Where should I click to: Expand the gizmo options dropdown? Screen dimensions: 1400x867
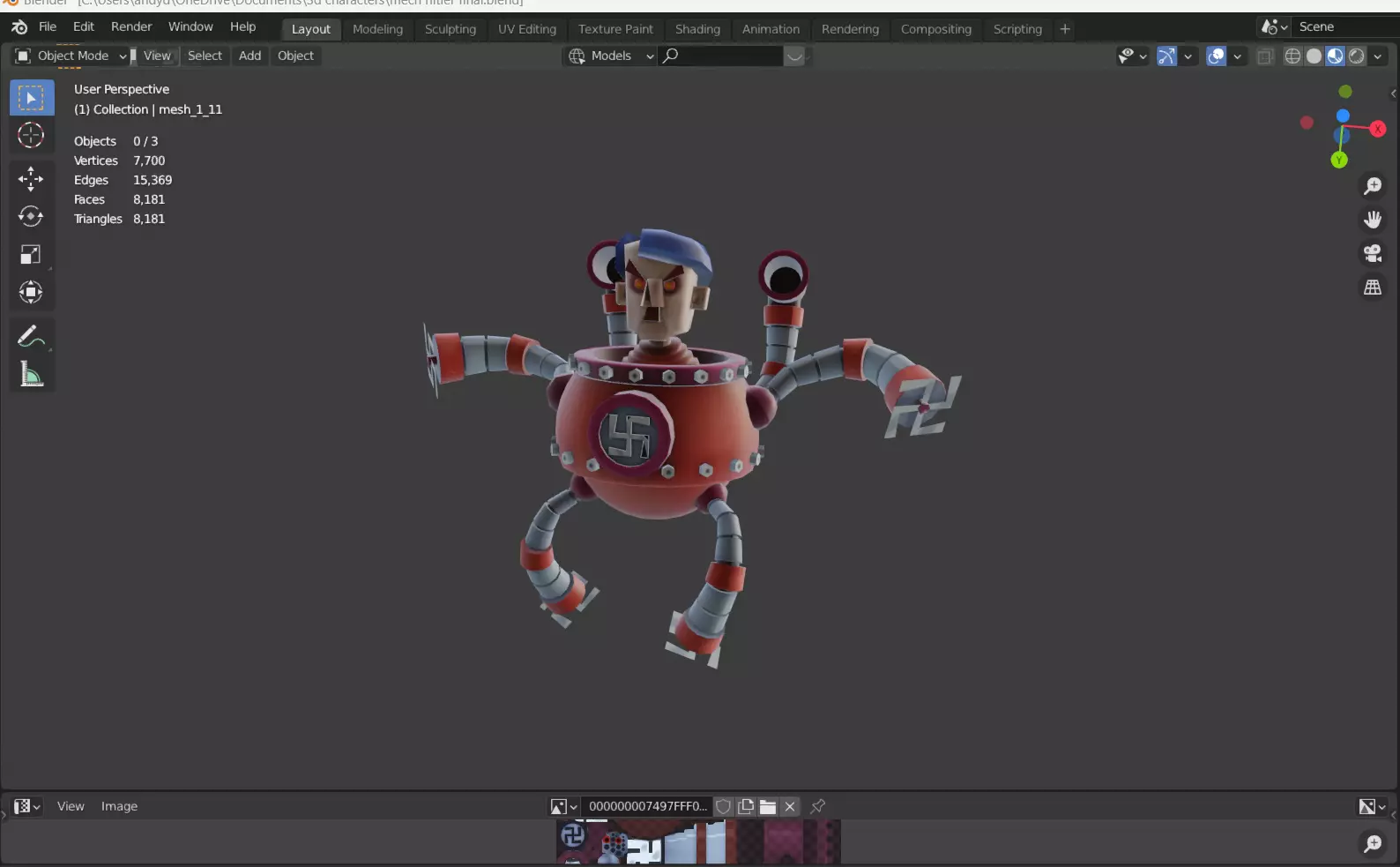click(1188, 56)
